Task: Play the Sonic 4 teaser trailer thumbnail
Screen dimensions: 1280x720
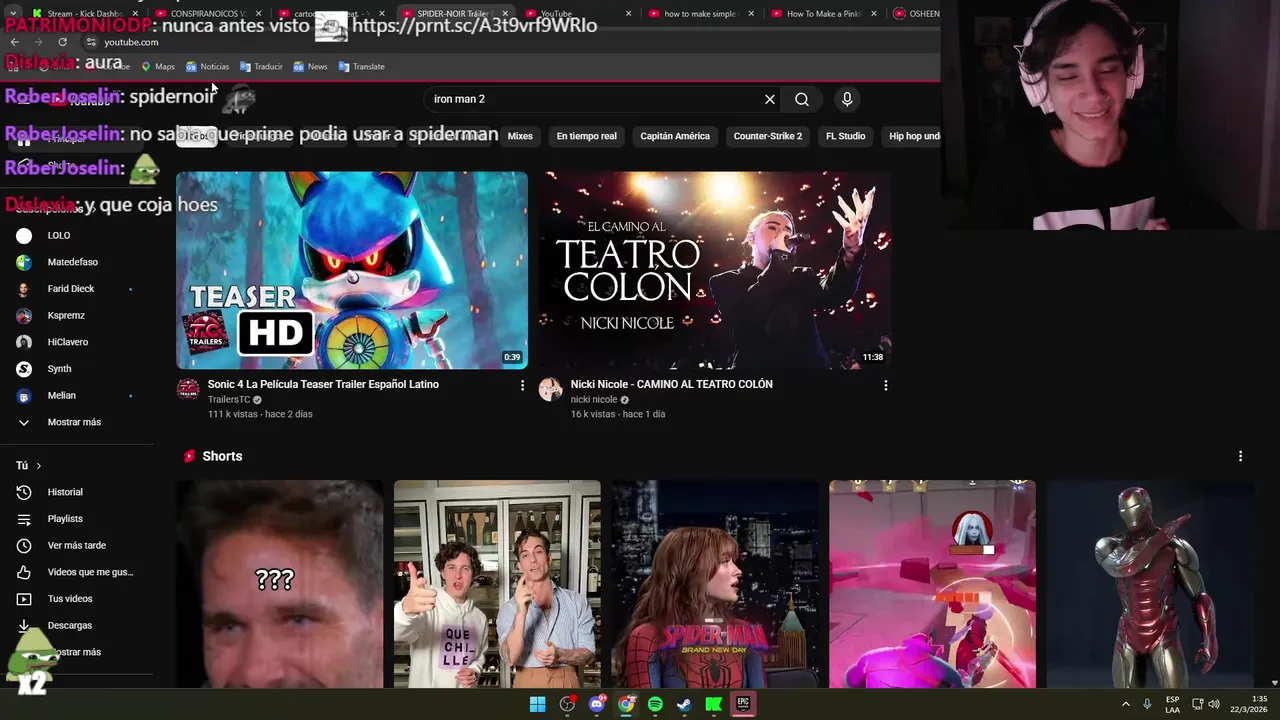Action: [x=352, y=270]
